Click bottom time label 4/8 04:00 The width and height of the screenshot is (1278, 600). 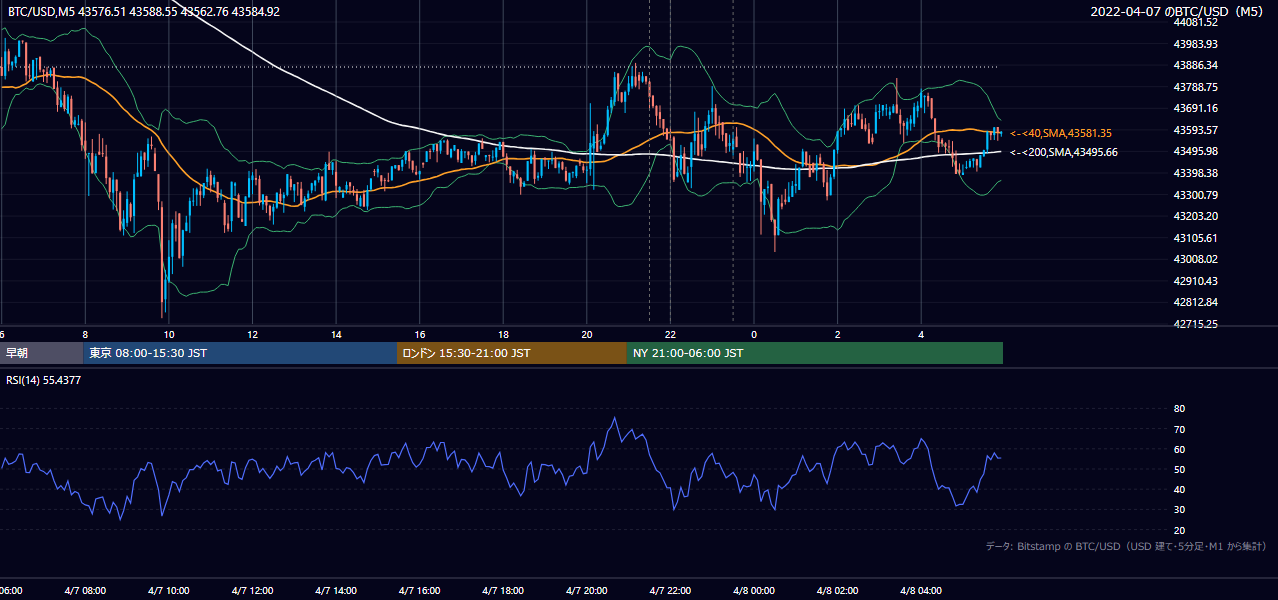(921, 591)
